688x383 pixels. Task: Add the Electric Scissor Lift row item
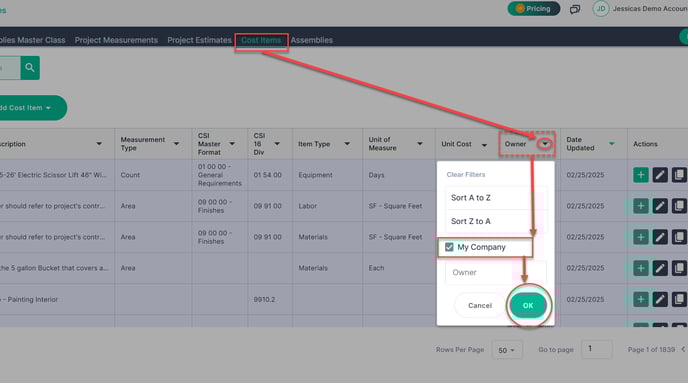[x=641, y=175]
